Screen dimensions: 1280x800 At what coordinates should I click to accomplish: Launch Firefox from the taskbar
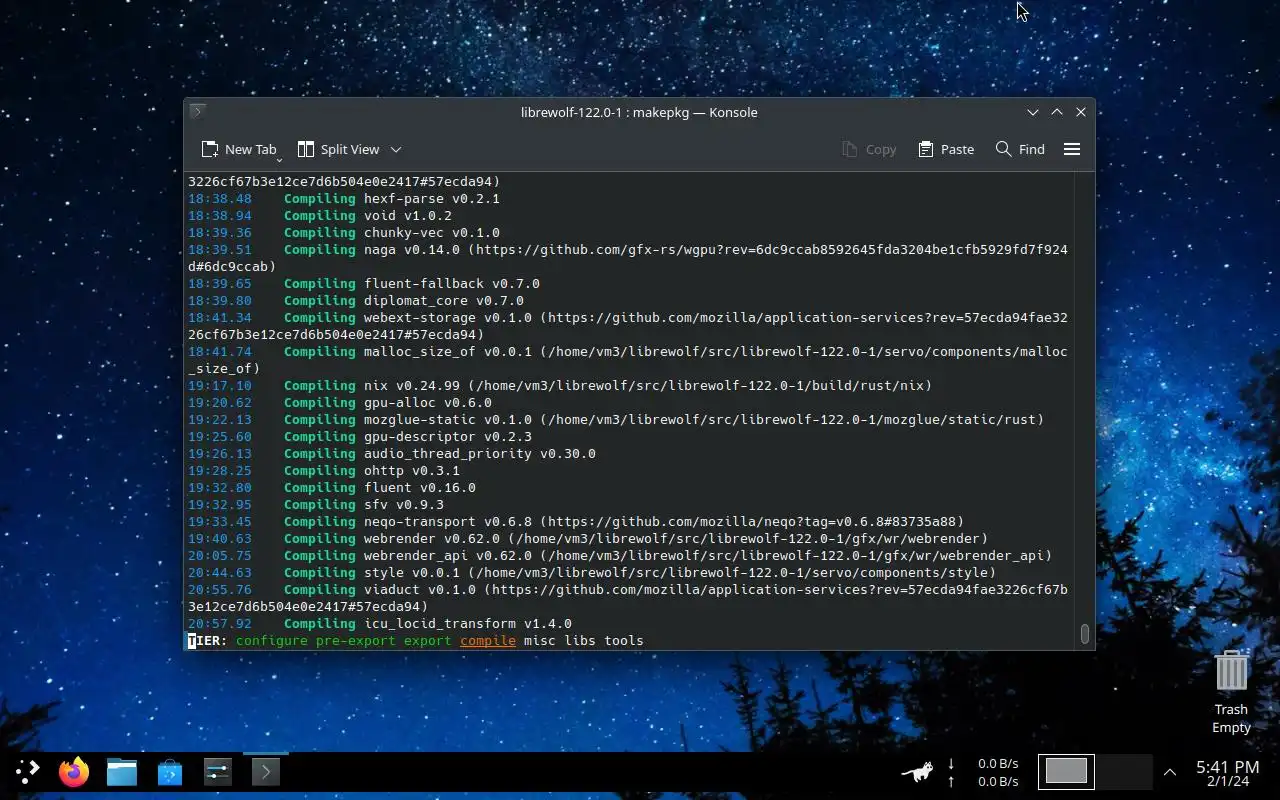point(74,771)
